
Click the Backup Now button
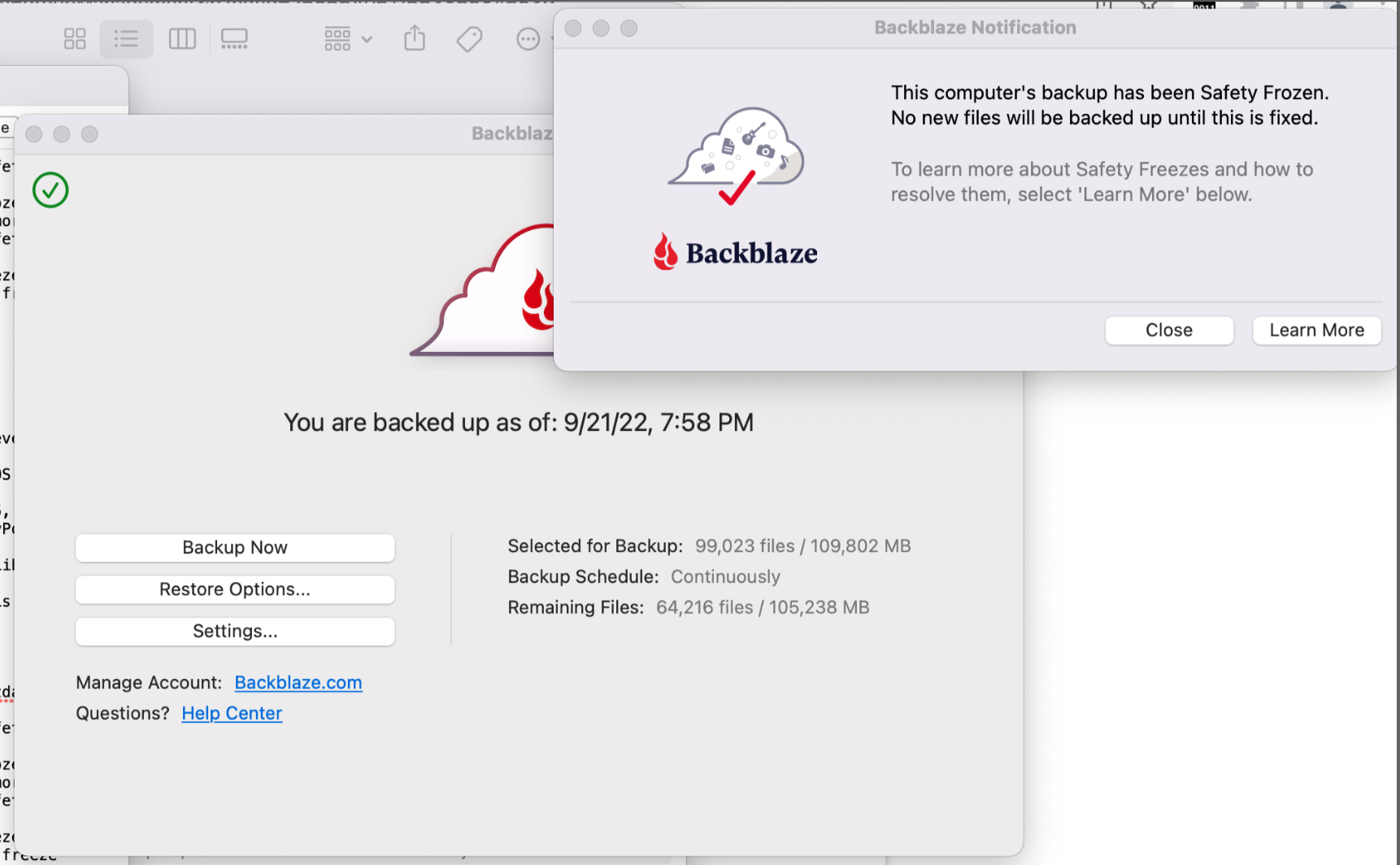click(x=235, y=547)
